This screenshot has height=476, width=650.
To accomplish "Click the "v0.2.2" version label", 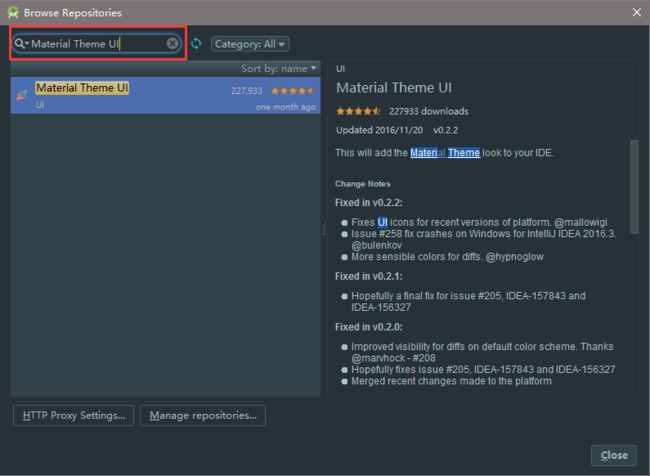I will coord(446,130).
